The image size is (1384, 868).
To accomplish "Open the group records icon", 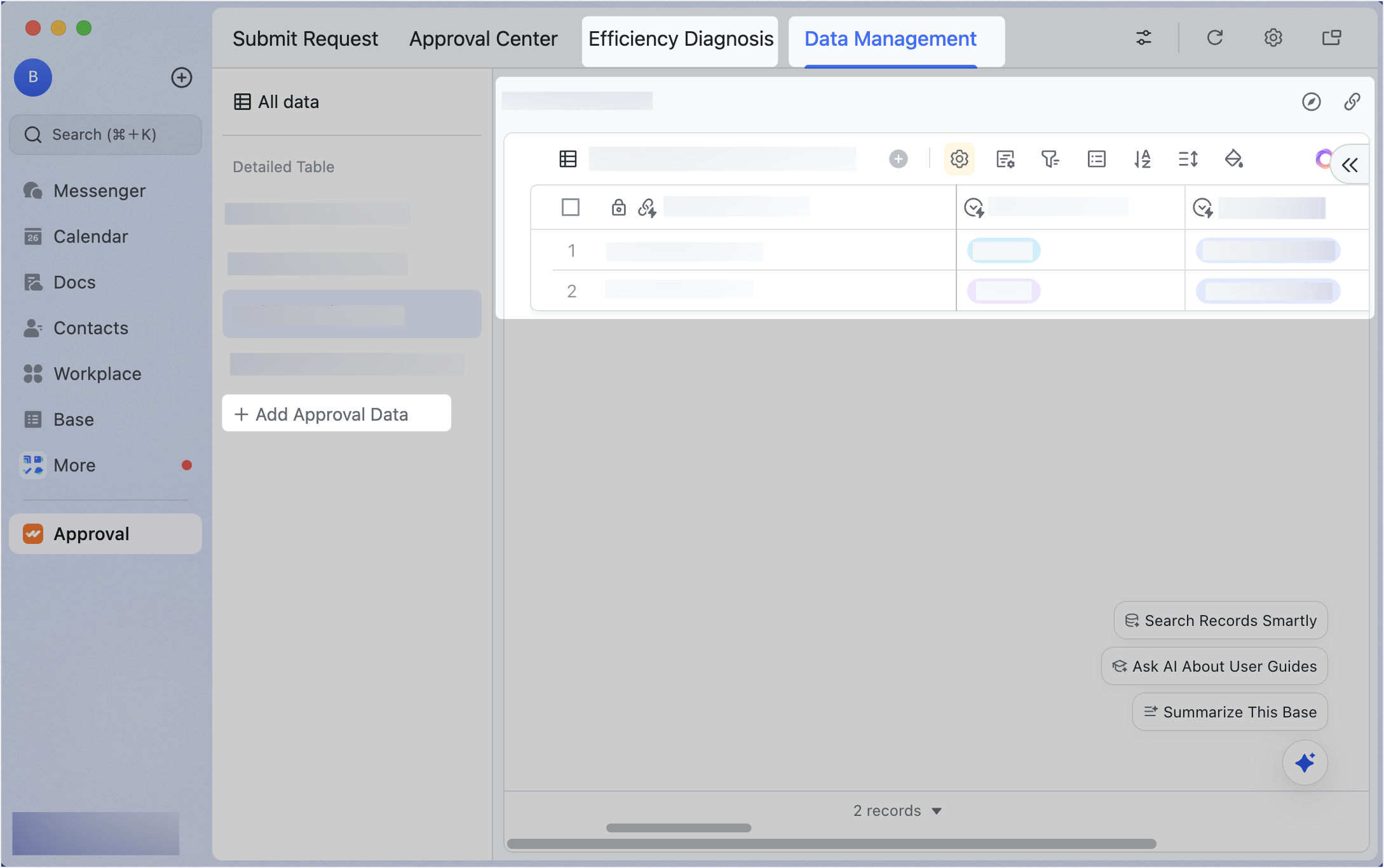I will tap(1097, 159).
